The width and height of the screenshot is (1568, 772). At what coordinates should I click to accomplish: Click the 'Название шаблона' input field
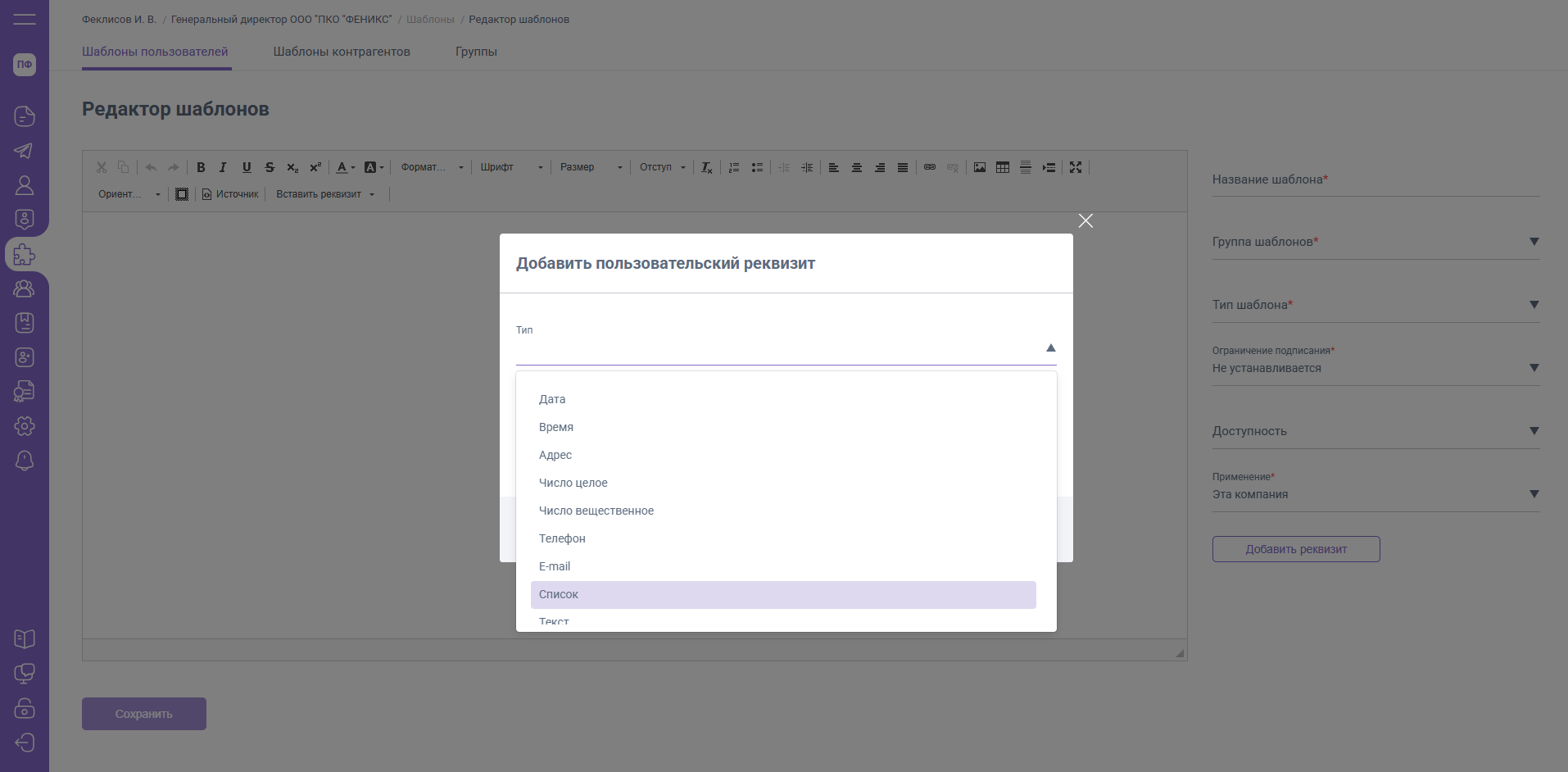click(1375, 180)
